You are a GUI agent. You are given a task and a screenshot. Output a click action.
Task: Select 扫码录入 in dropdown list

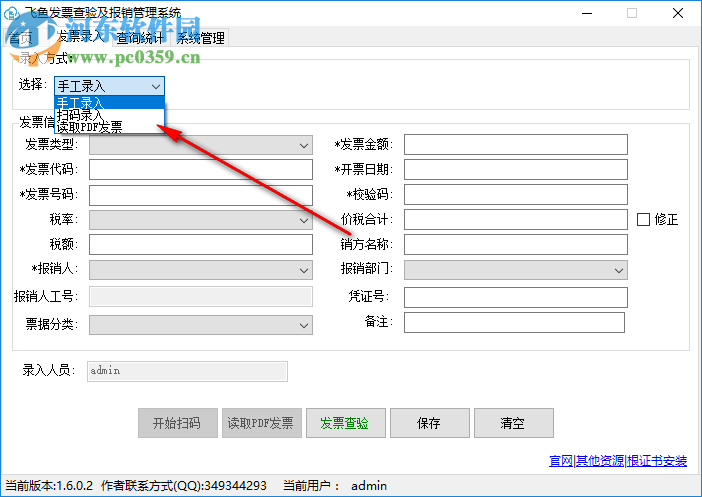110,115
